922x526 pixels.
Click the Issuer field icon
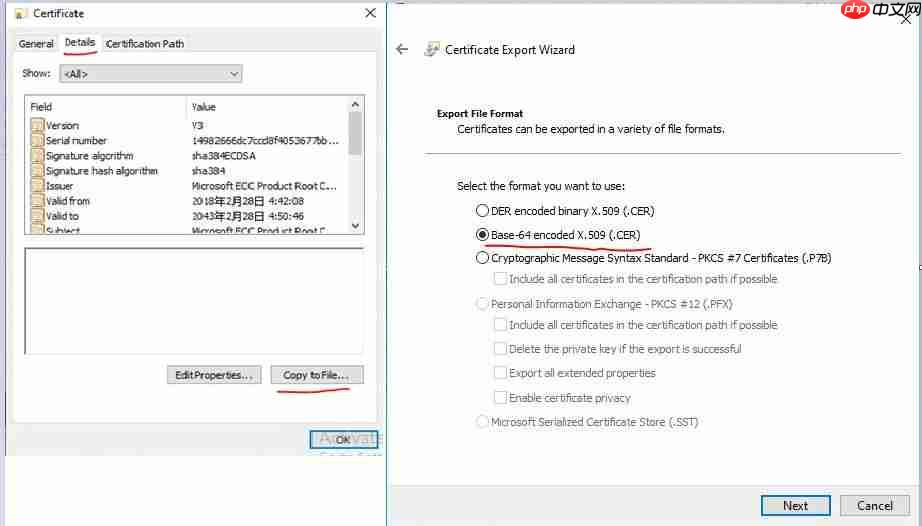point(38,186)
